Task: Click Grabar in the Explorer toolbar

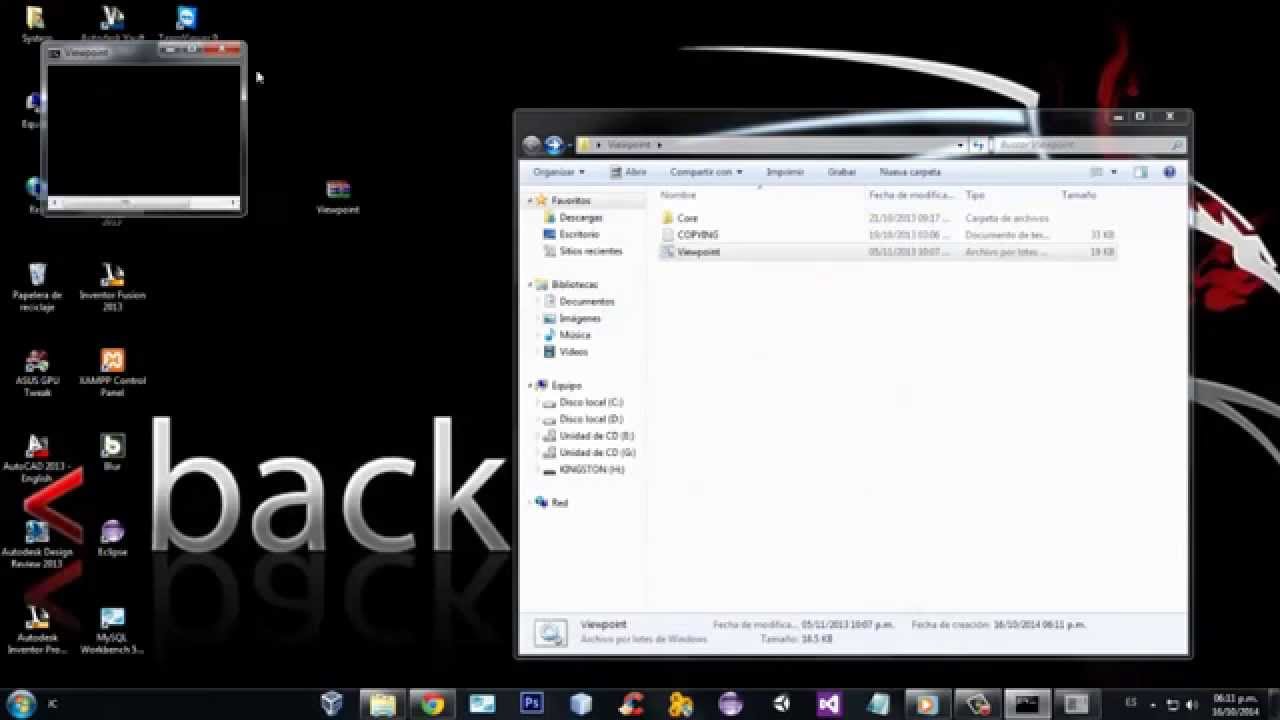Action: (842, 172)
